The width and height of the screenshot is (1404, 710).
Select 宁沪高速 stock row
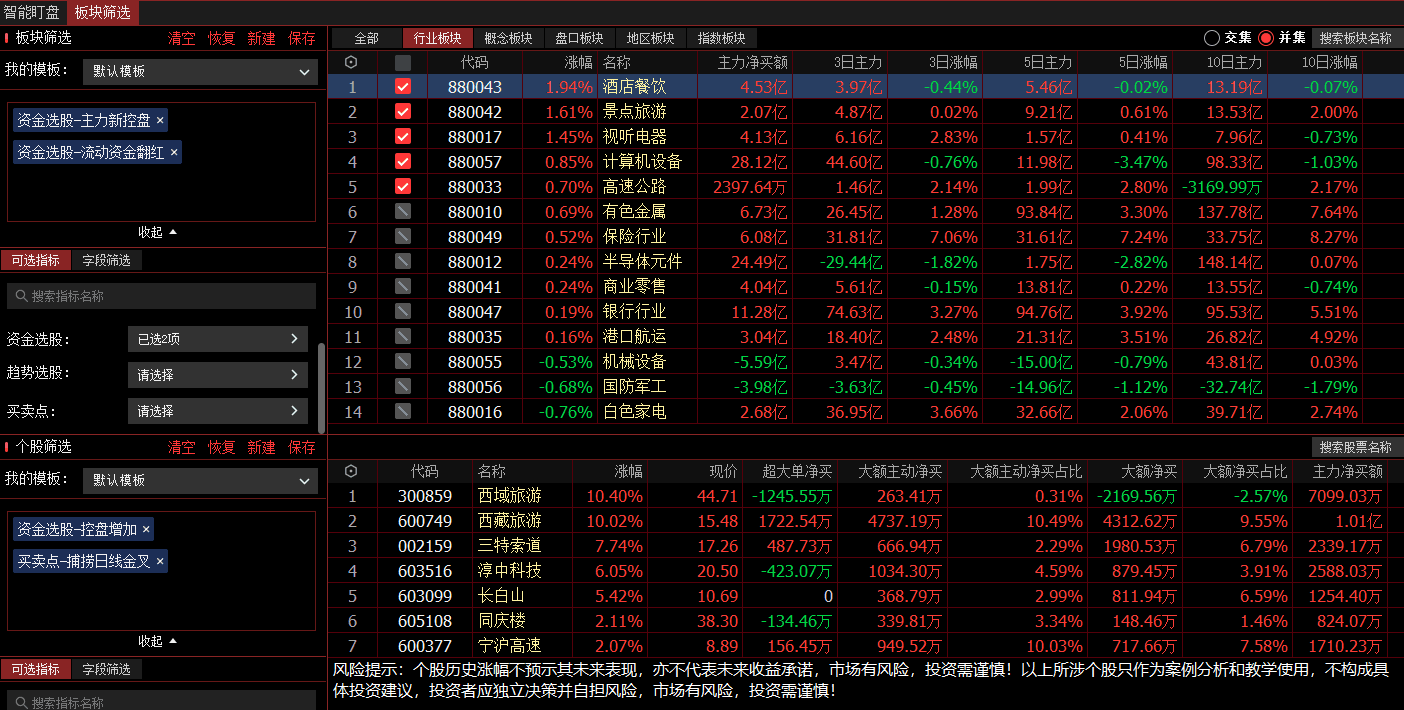point(865,646)
